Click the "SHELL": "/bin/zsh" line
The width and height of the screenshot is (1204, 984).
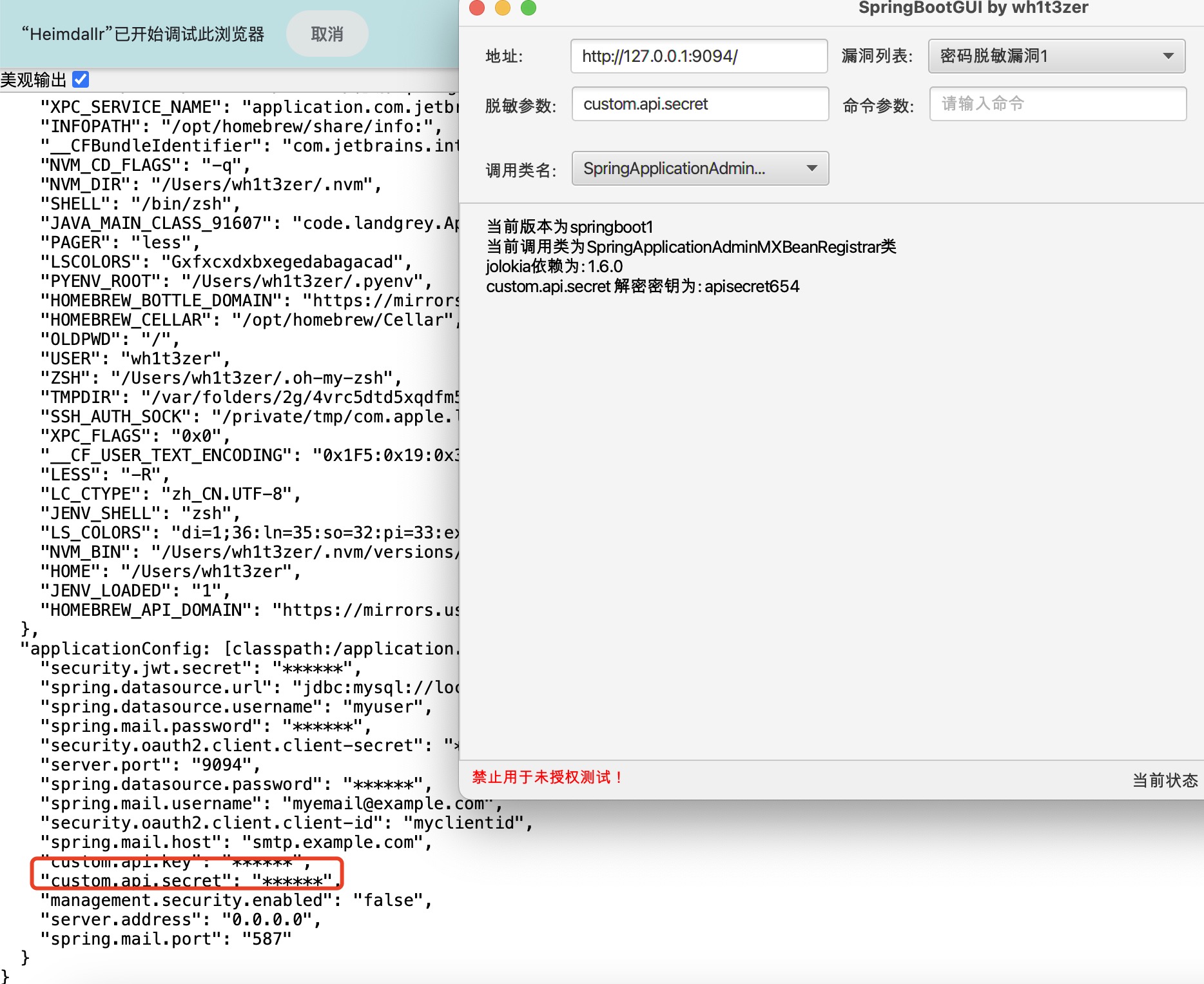coord(141,204)
